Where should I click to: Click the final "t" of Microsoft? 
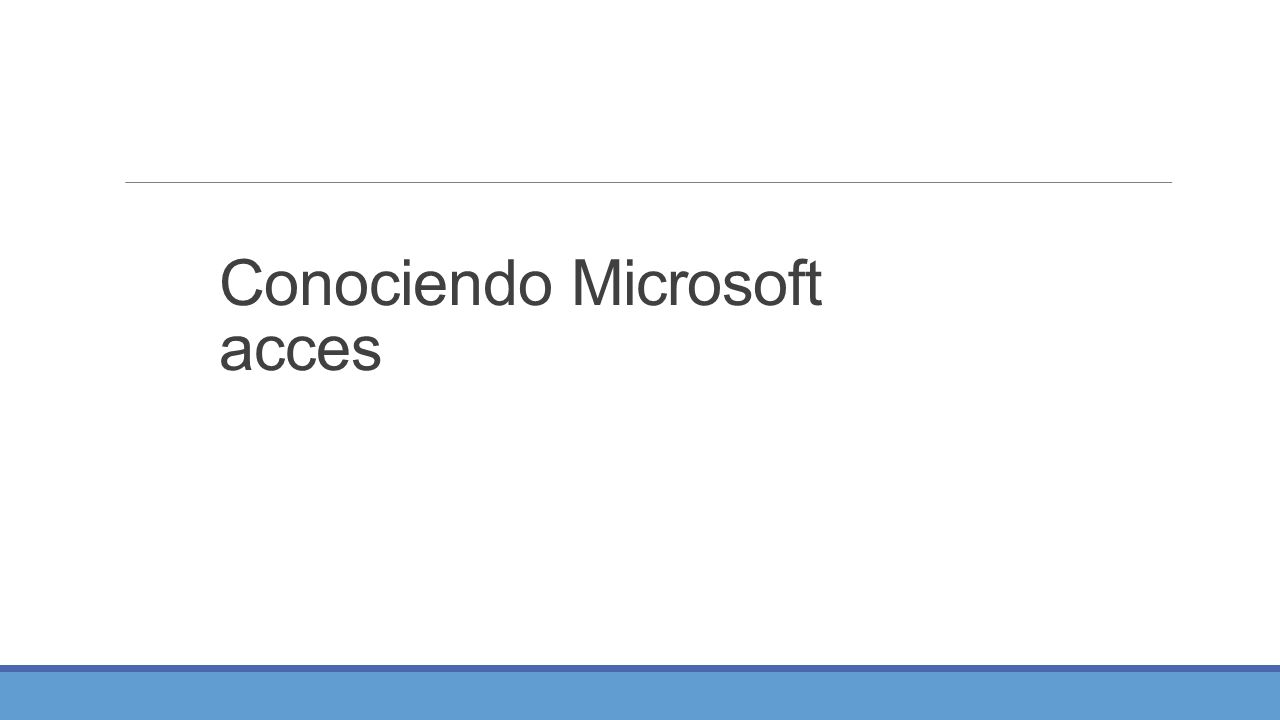click(x=811, y=286)
